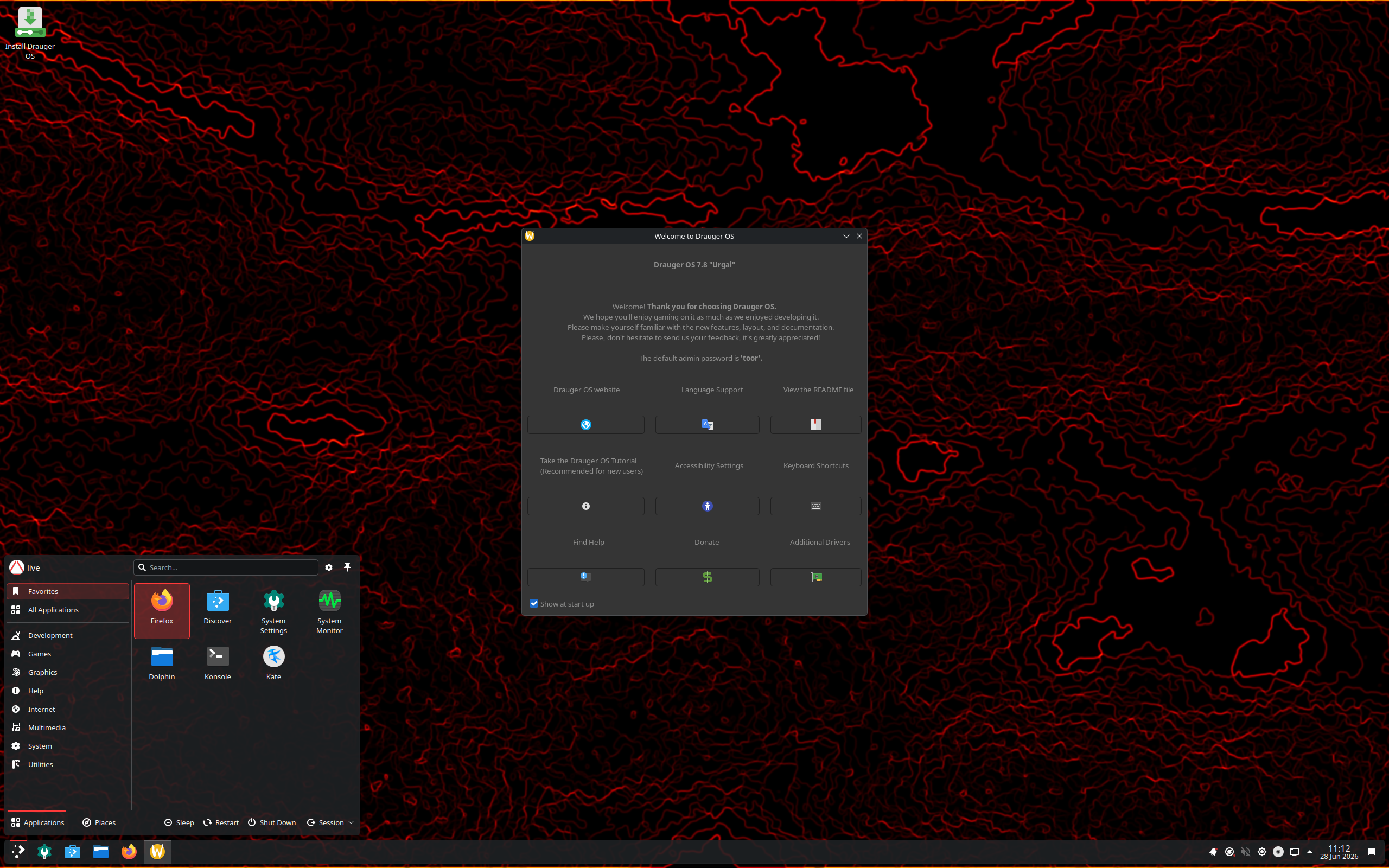This screenshot has height=868, width=1389.
Task: Start the Drauger OS Tutorial info button
Action: tap(585, 506)
